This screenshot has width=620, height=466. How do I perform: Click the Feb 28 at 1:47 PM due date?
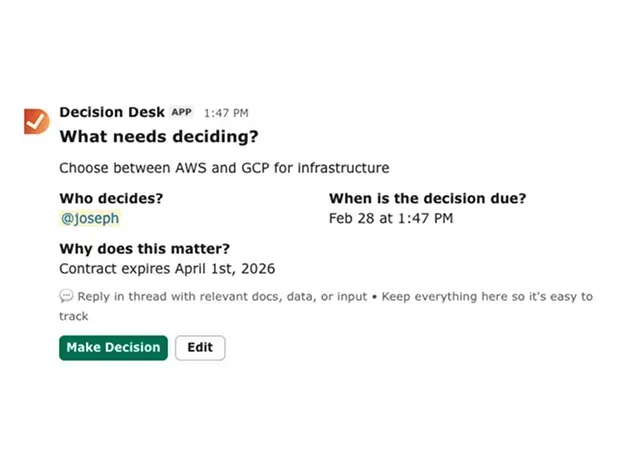click(391, 218)
